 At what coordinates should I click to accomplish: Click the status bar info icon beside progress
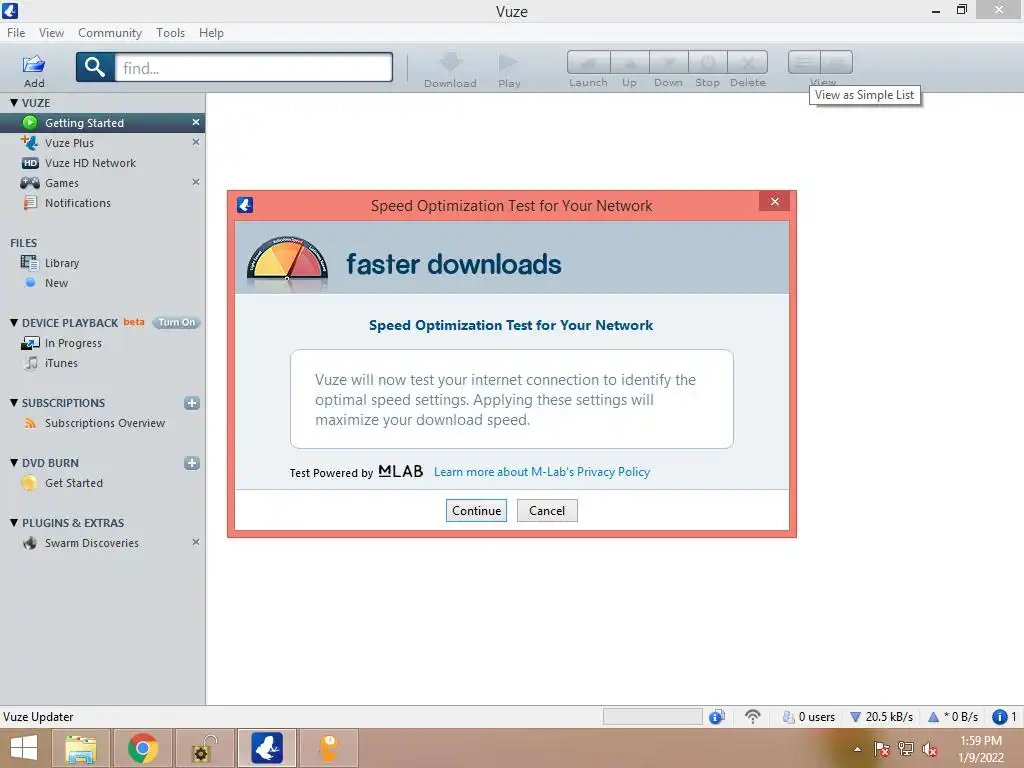[716, 717]
